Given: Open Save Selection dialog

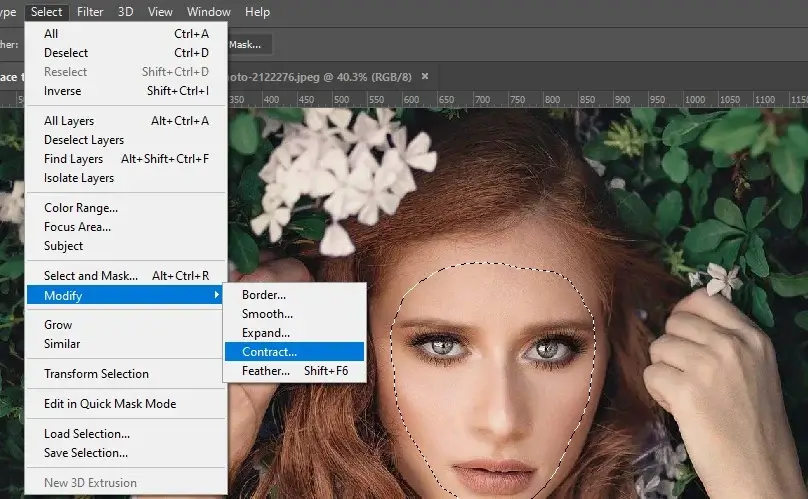Looking at the screenshot, I should pos(126,453).
